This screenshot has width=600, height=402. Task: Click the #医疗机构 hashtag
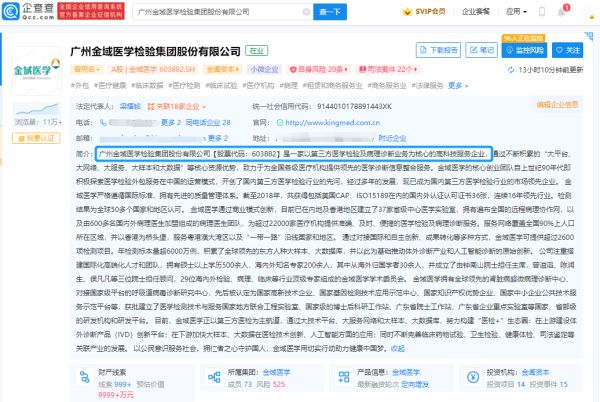258,85
